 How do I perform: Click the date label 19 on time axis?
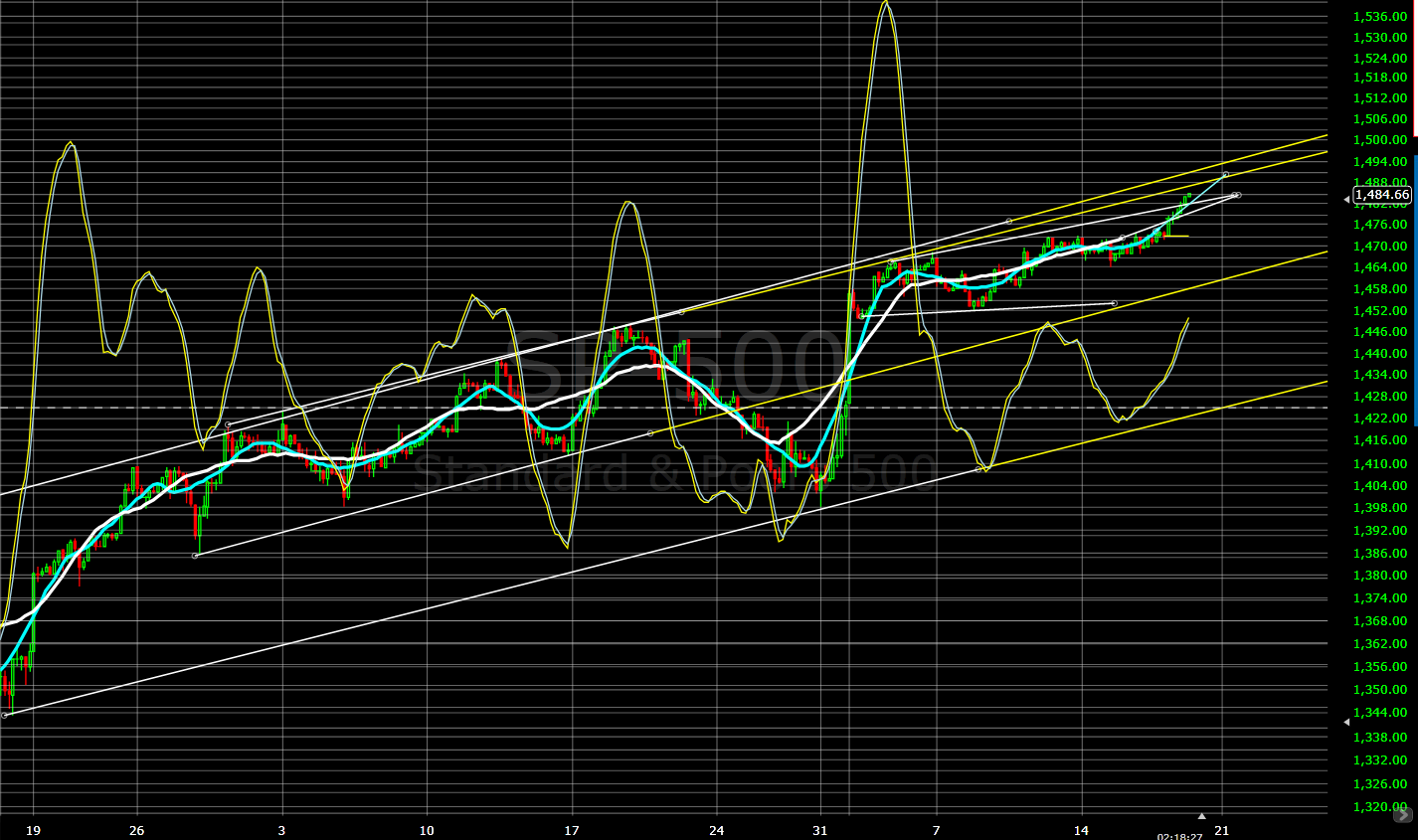coord(33,830)
